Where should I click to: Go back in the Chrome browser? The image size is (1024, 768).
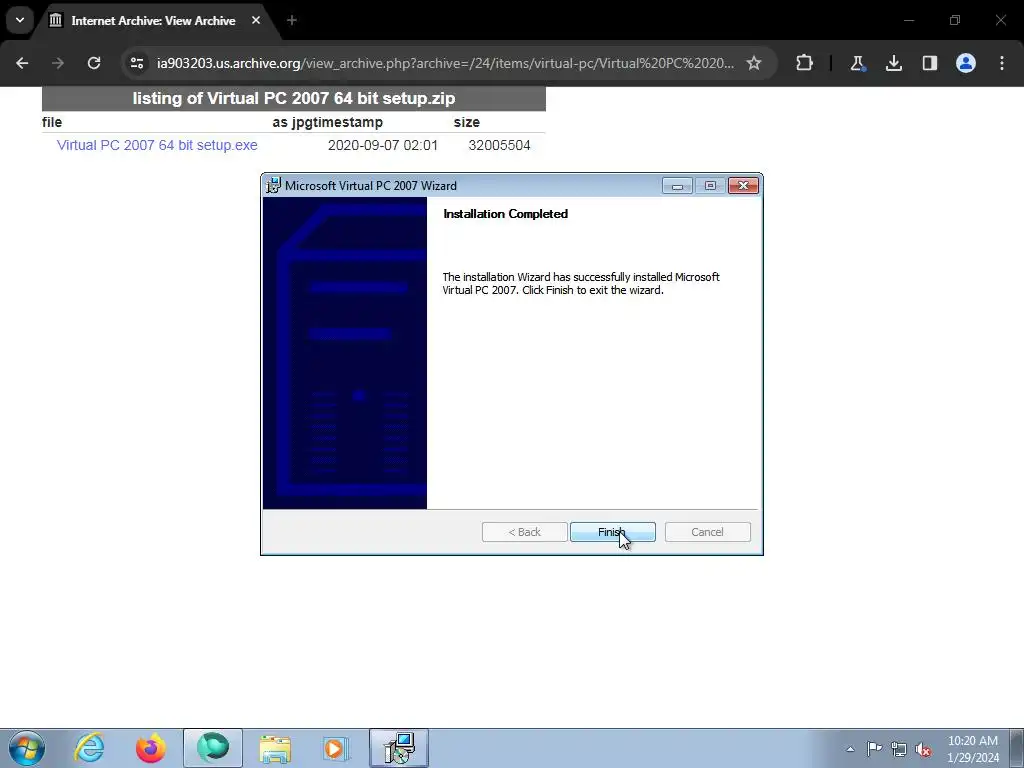(x=22, y=63)
